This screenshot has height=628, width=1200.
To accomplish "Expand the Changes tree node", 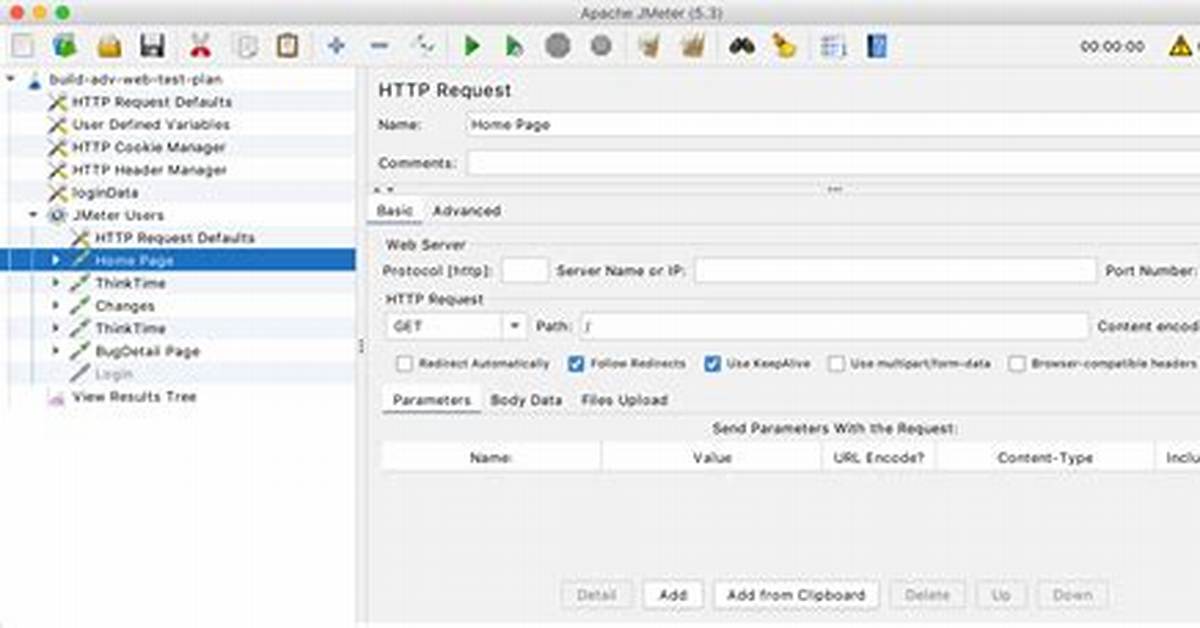I will [x=57, y=306].
